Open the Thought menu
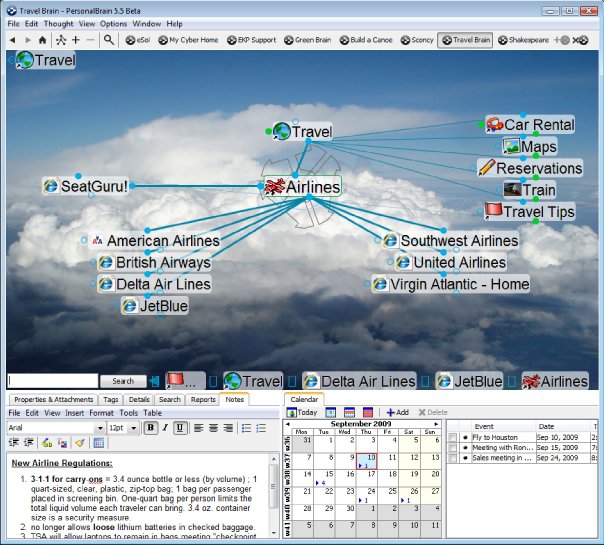The width and height of the screenshot is (604, 545). (58, 24)
